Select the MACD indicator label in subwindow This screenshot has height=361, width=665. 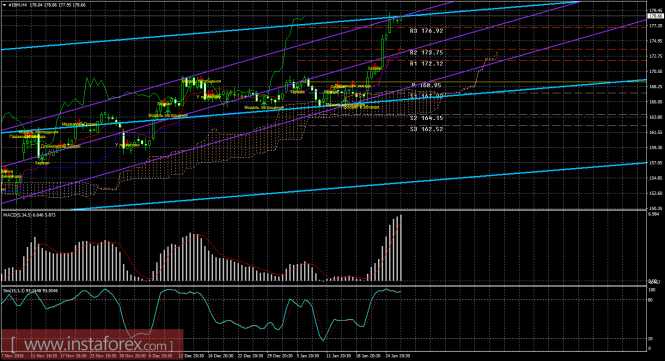coord(30,215)
